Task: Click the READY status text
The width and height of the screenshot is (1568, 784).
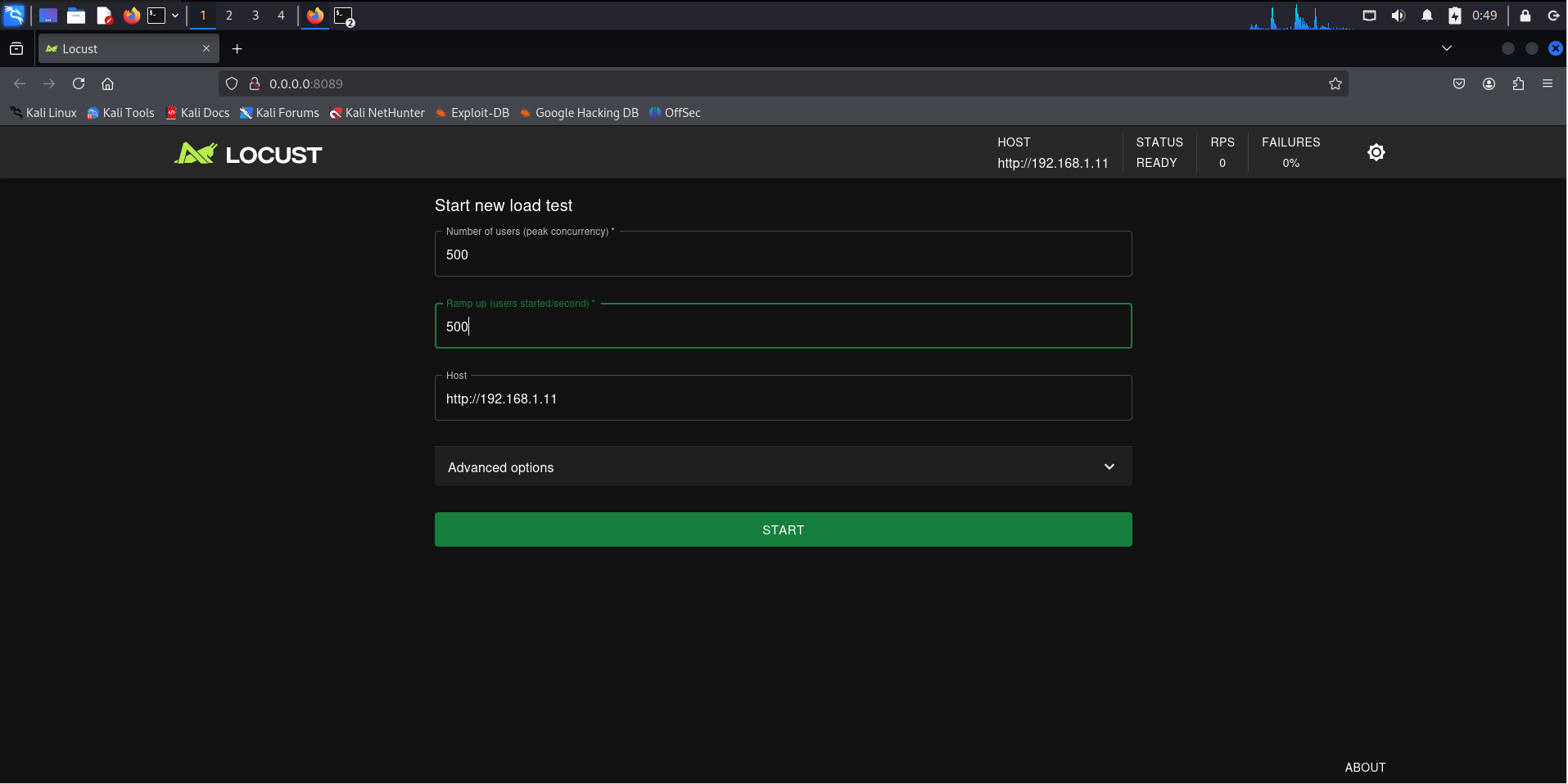Action: pyautogui.click(x=1156, y=163)
